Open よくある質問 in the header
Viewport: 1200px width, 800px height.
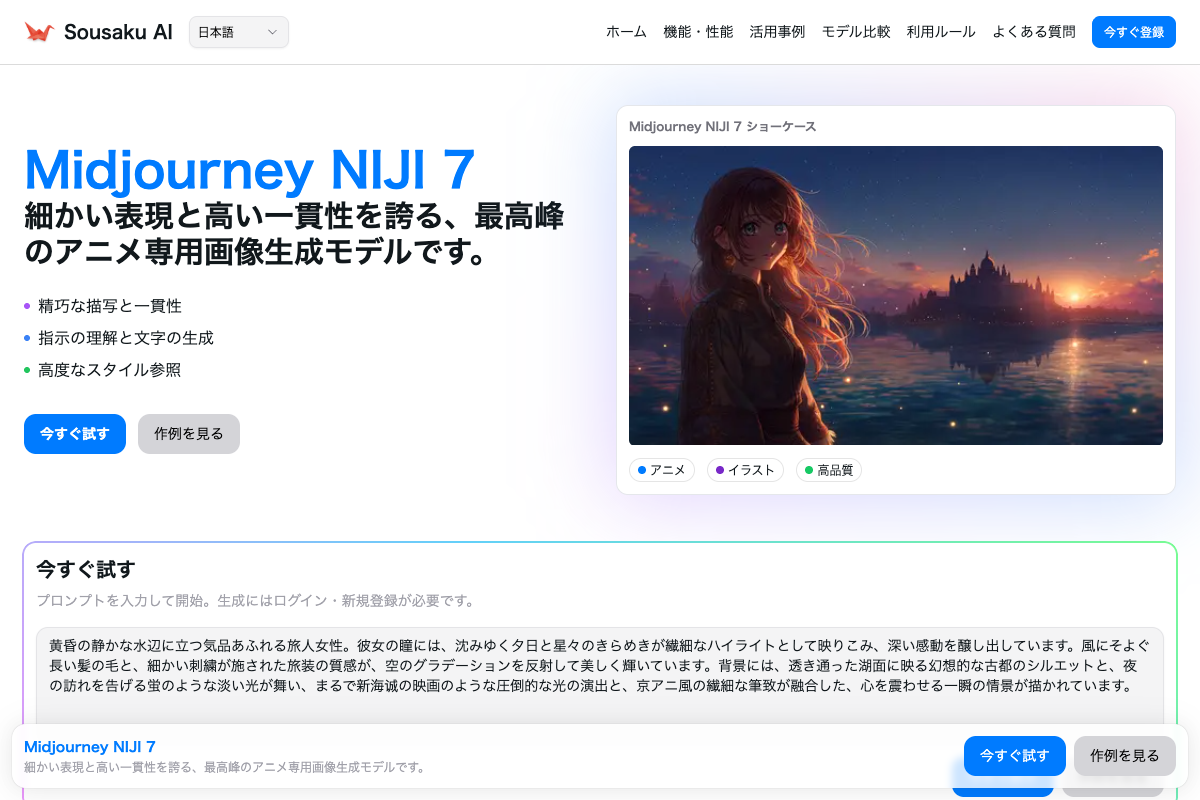tap(1034, 32)
